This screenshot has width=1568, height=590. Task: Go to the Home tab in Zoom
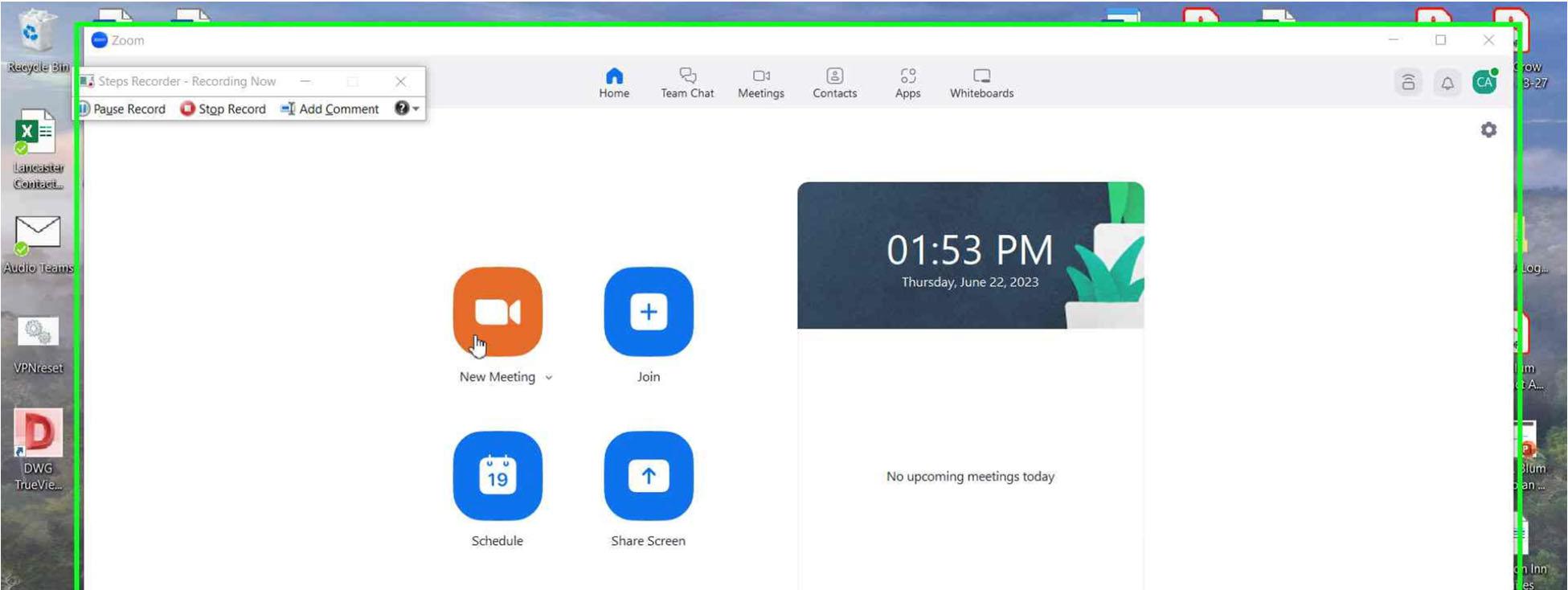(x=614, y=83)
